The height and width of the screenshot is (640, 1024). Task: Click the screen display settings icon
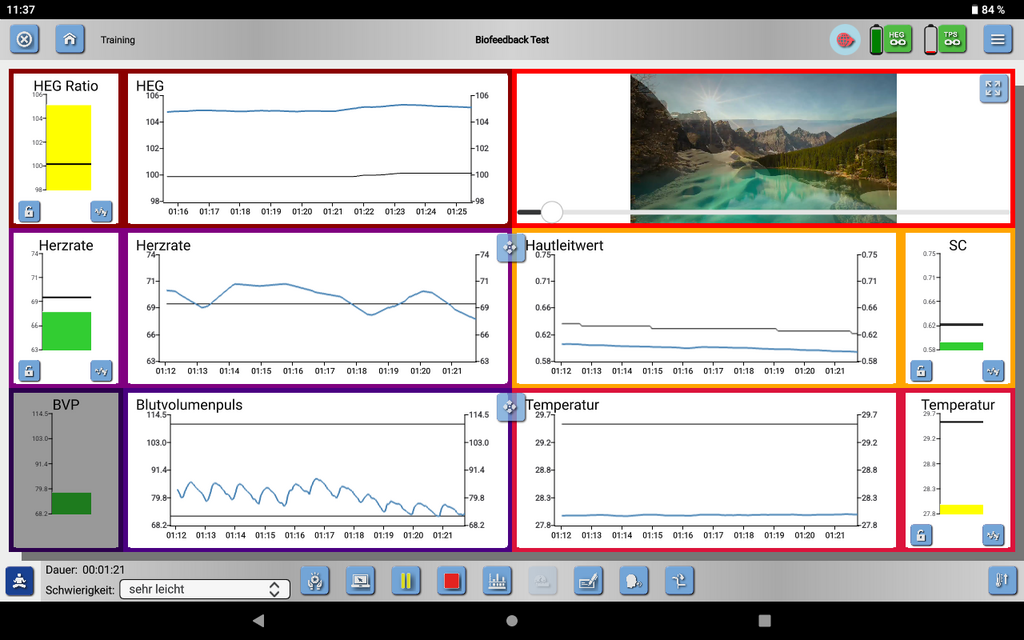click(x=359, y=580)
